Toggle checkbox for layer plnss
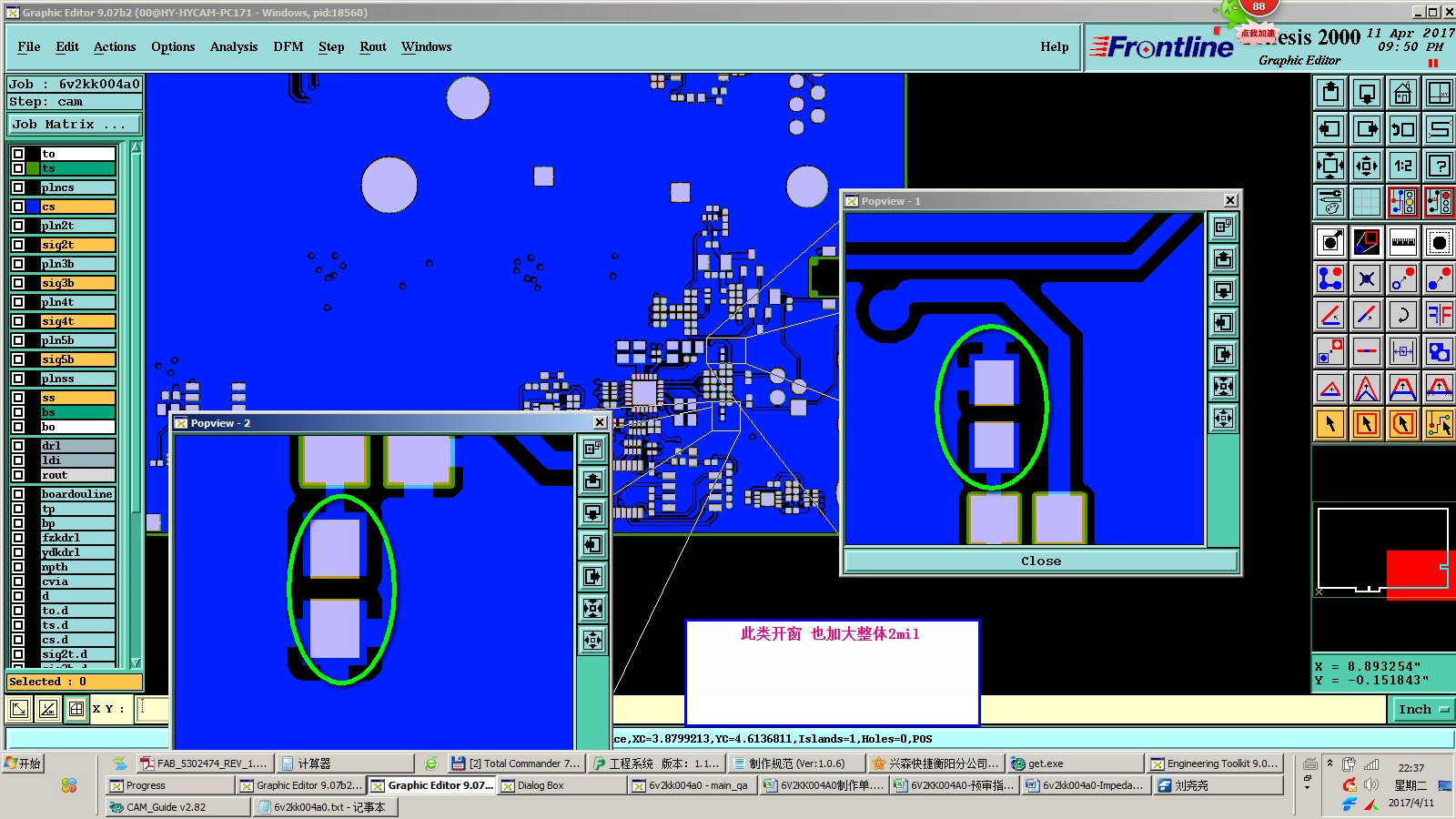Viewport: 1456px width, 819px height. [x=18, y=379]
